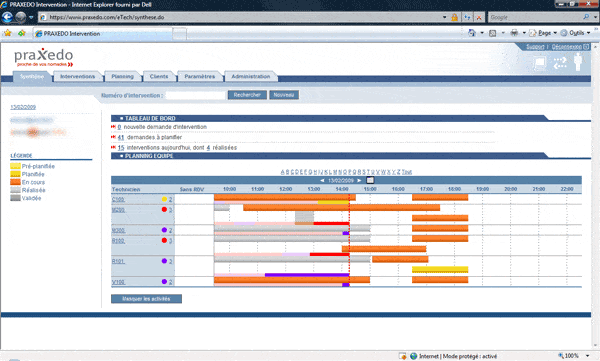Click yellow status dot for C100
Screen dimensions: 600x361
pos(164,199)
